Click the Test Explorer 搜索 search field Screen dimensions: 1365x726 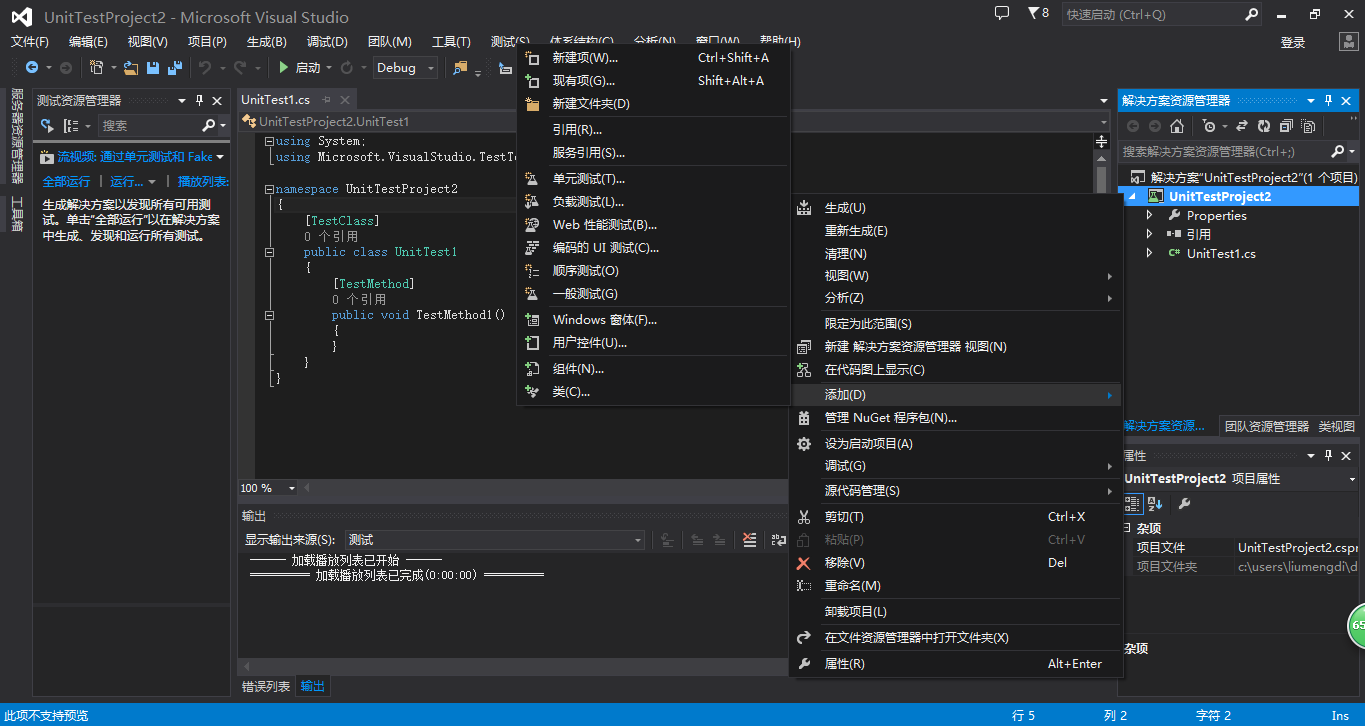(x=148, y=126)
